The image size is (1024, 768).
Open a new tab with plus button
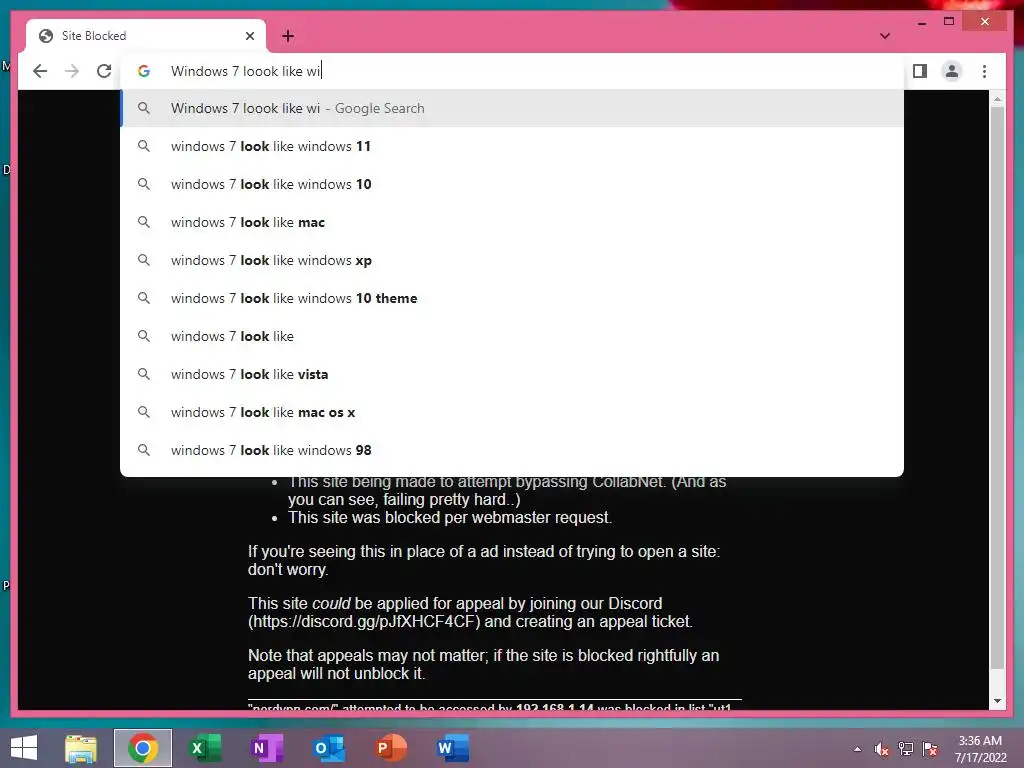click(288, 36)
